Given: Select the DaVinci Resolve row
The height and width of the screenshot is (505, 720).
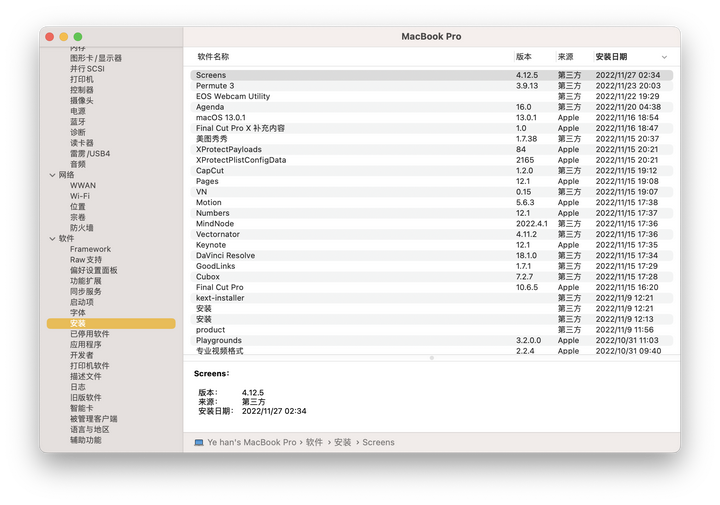Looking at the screenshot, I should [x=432, y=256].
